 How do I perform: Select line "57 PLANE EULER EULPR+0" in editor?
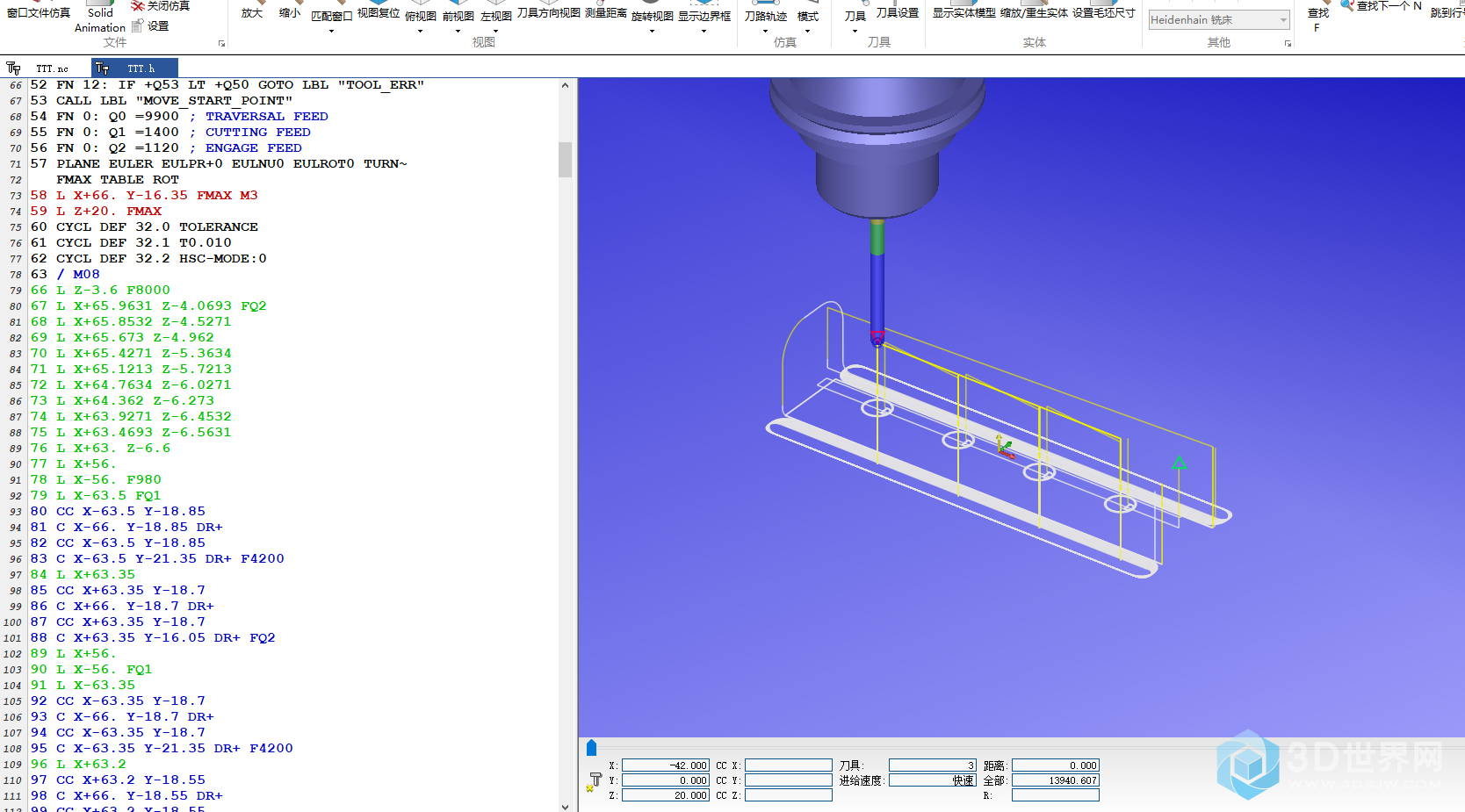[x=219, y=163]
